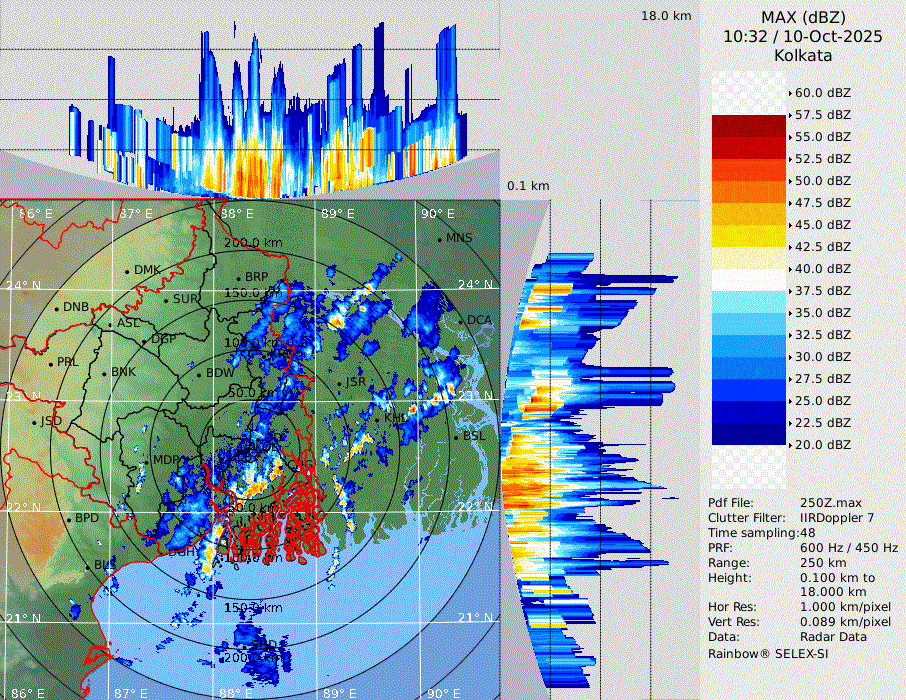Click the DCA station marker on map
The width and height of the screenshot is (906, 700).
pos(461,321)
